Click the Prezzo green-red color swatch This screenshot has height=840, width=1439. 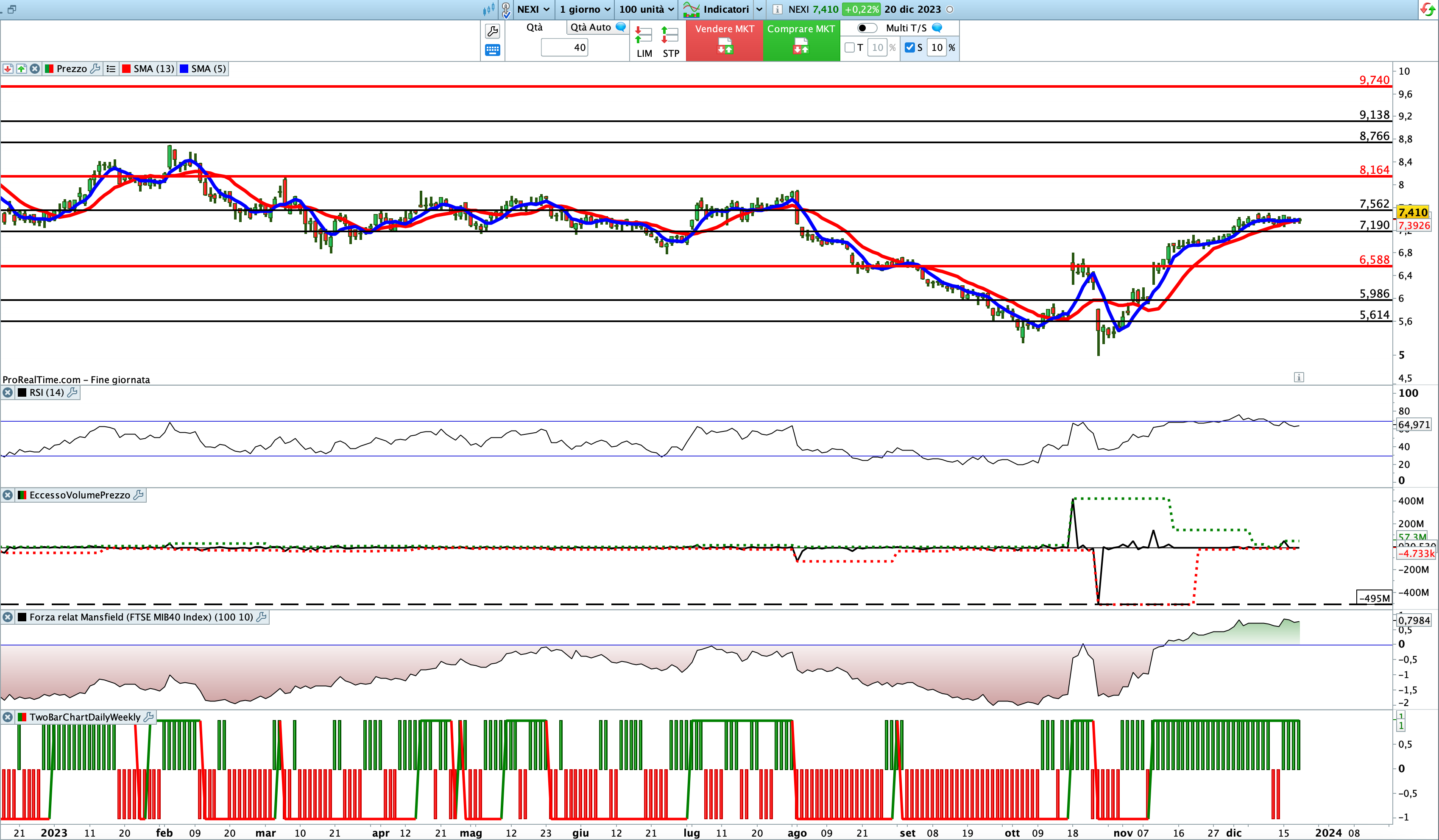click(49, 69)
